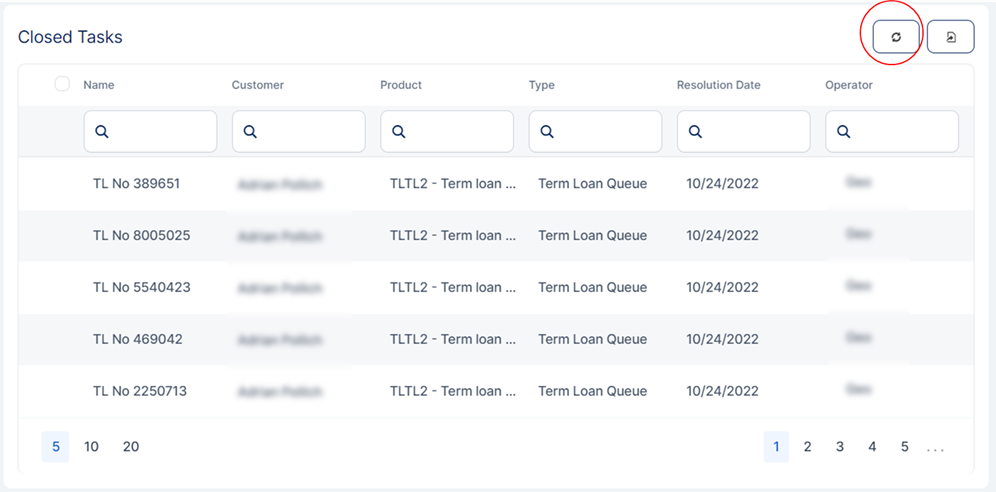Select the TL No 389651 row

point(136,184)
